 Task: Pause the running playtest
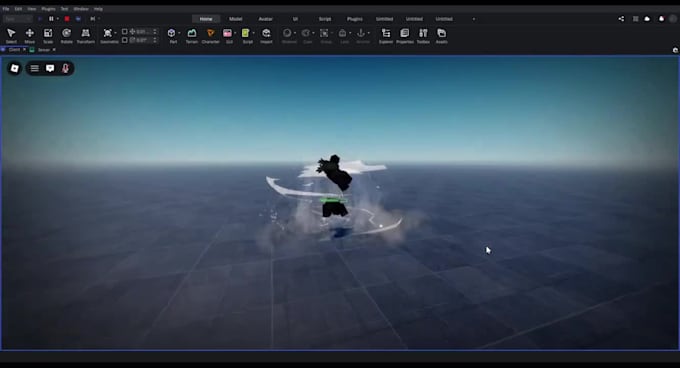click(51, 19)
